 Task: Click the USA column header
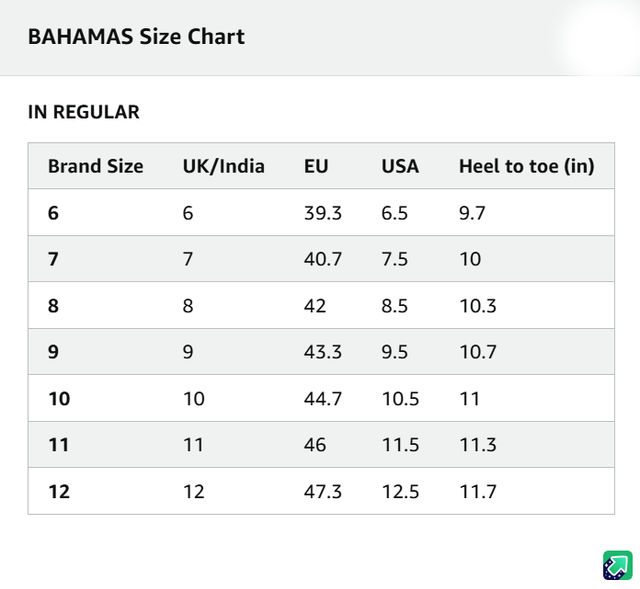400,166
